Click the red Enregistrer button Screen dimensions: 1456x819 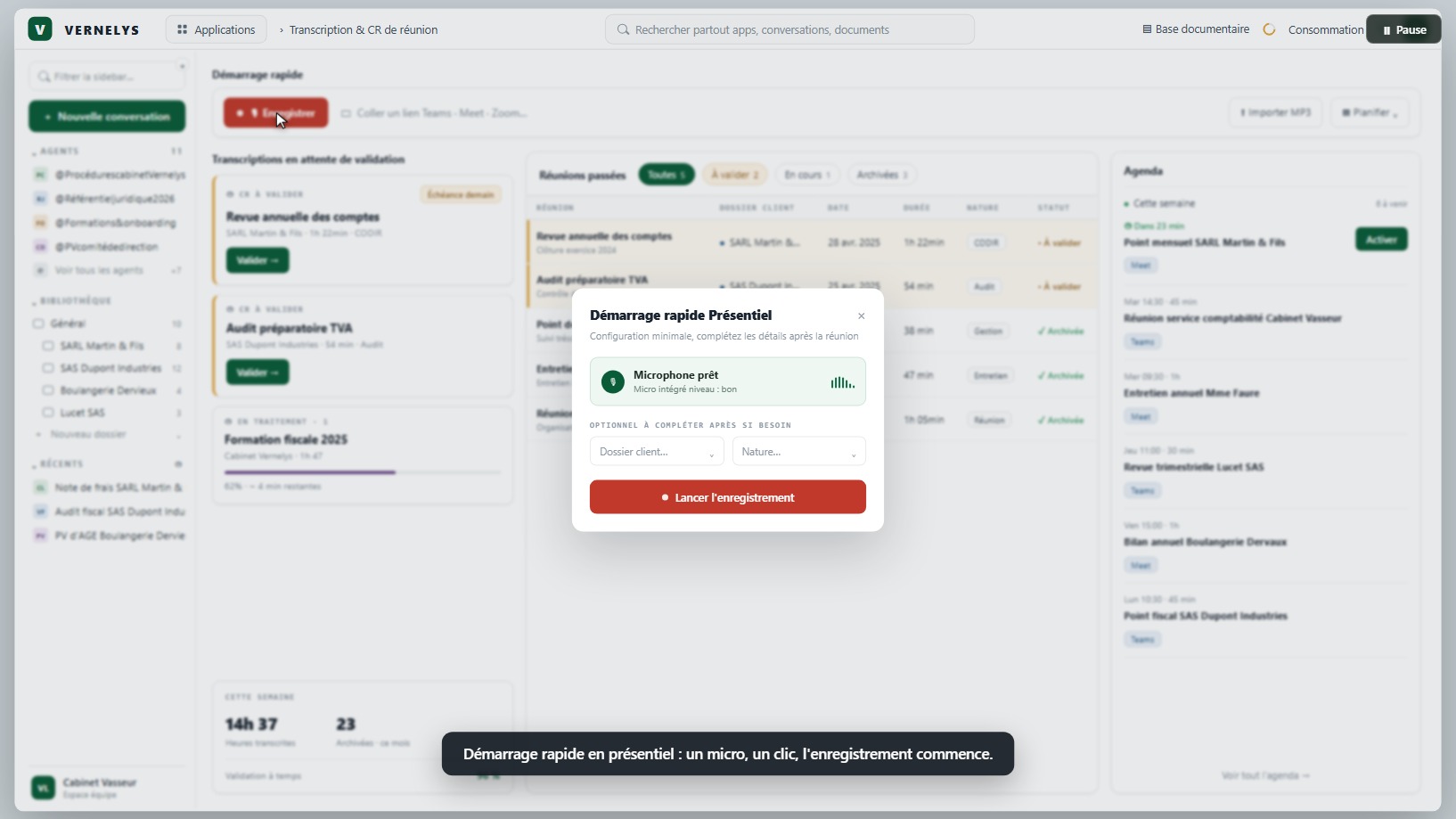pos(275,113)
